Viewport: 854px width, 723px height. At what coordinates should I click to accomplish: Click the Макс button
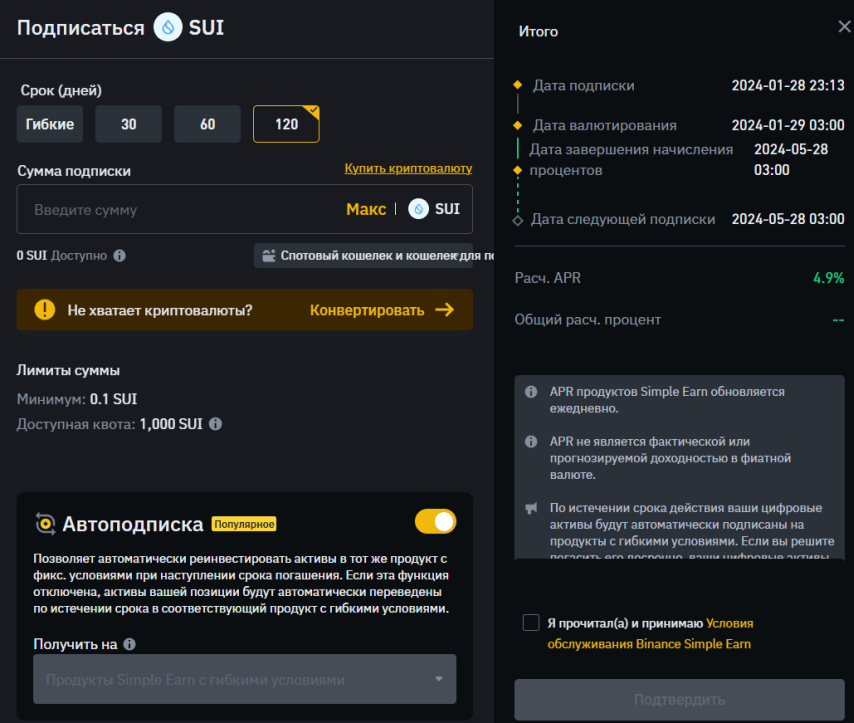coord(366,209)
